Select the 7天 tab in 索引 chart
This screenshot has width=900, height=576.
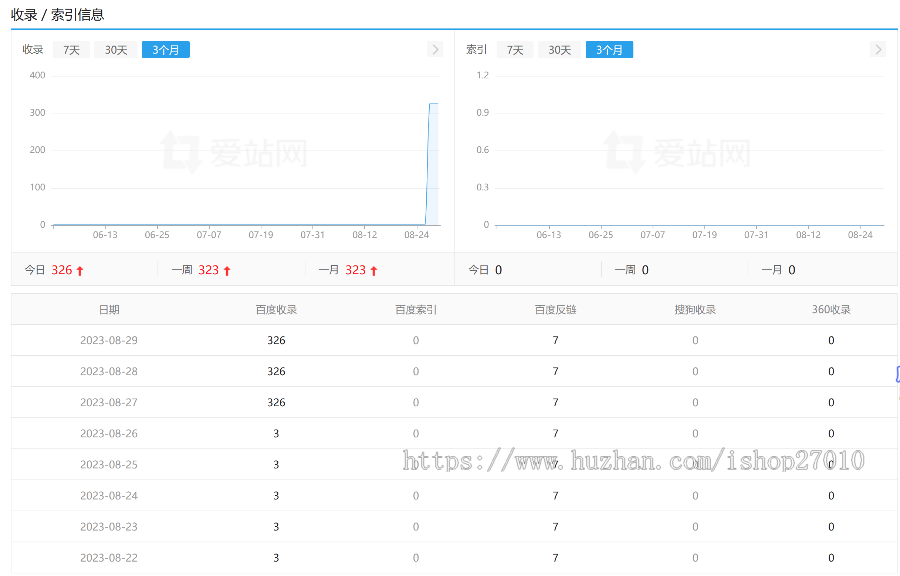click(515, 50)
